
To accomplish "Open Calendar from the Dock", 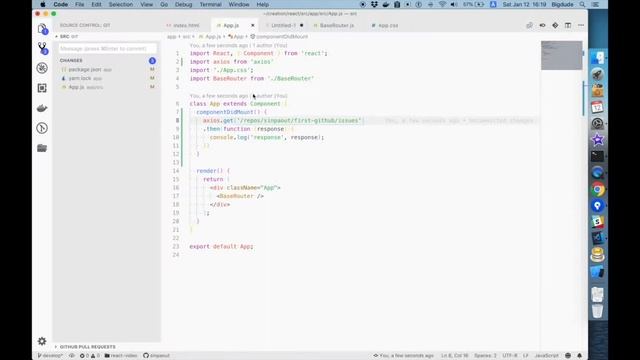I will coord(598,107).
